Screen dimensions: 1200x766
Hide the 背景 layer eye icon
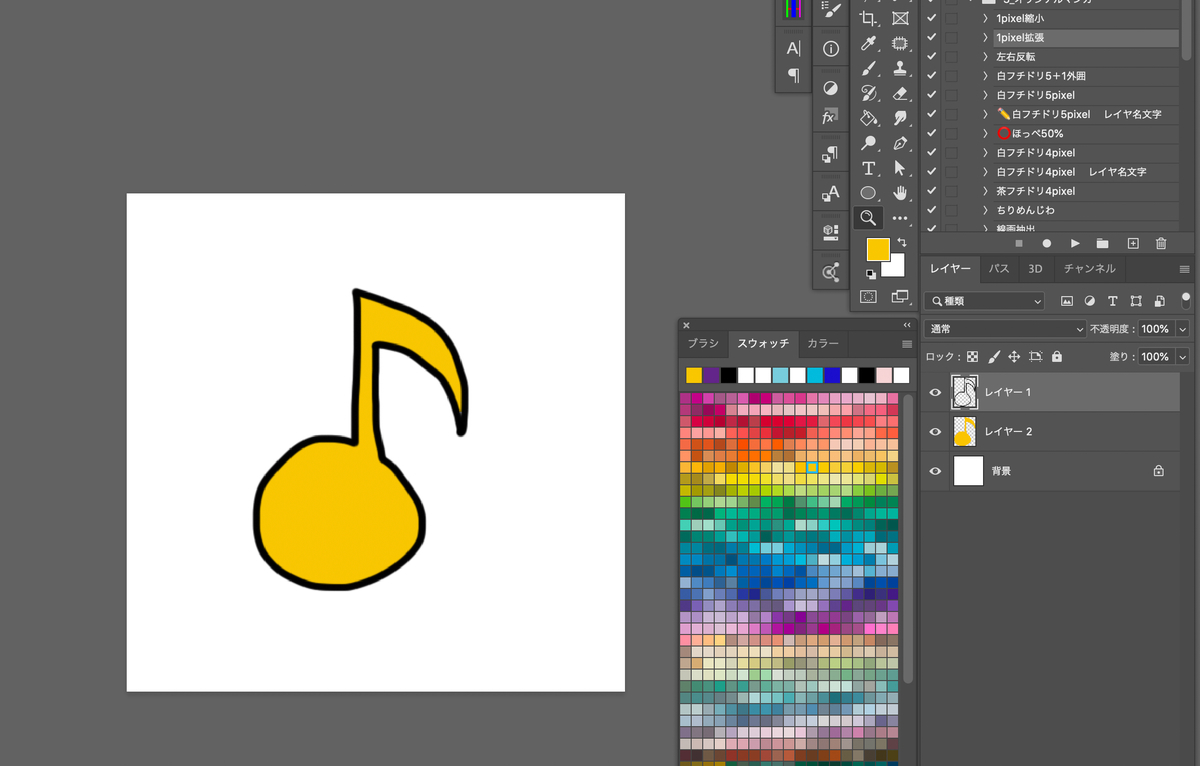935,470
